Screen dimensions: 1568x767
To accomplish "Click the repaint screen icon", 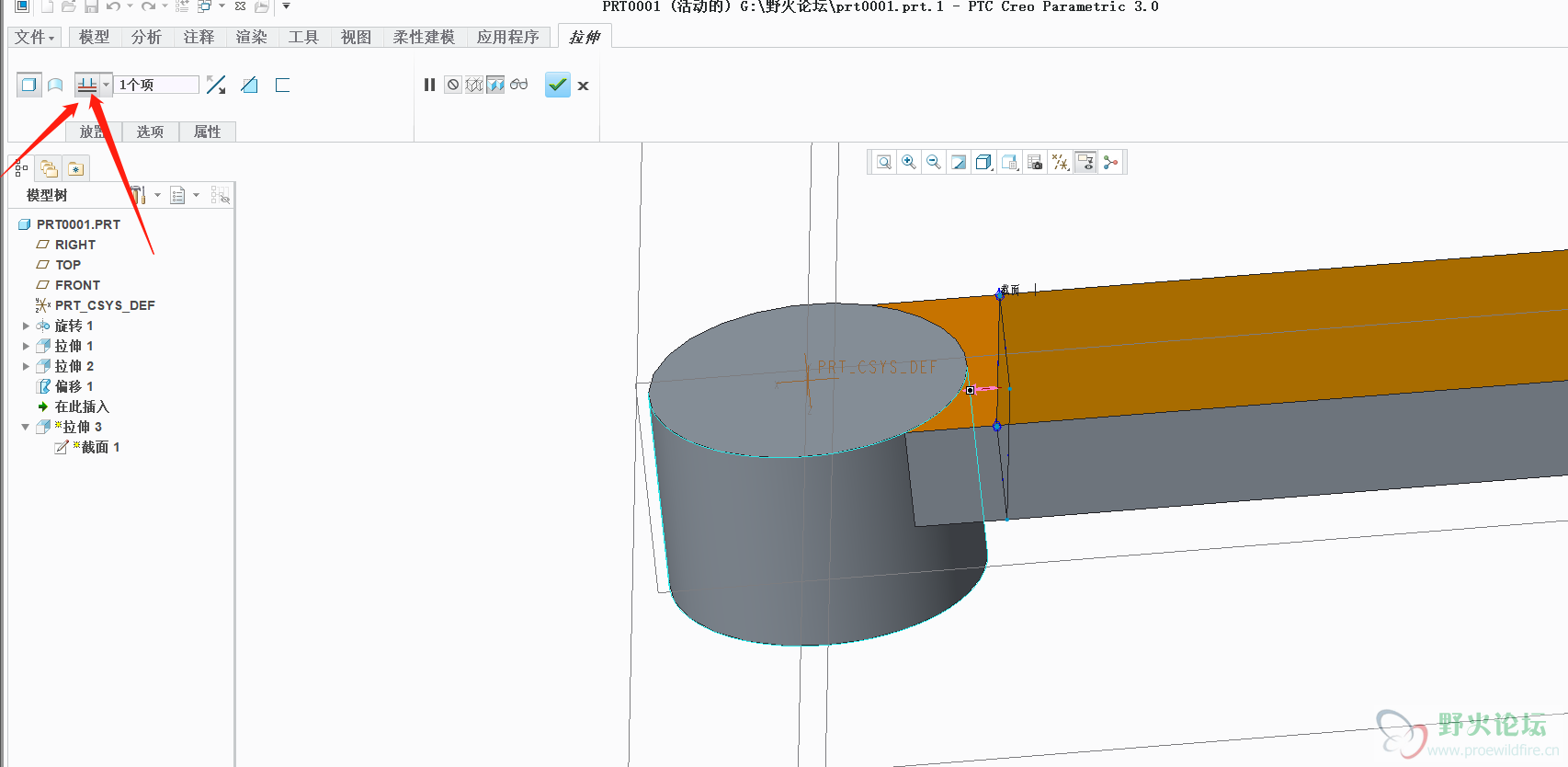I will point(959,162).
